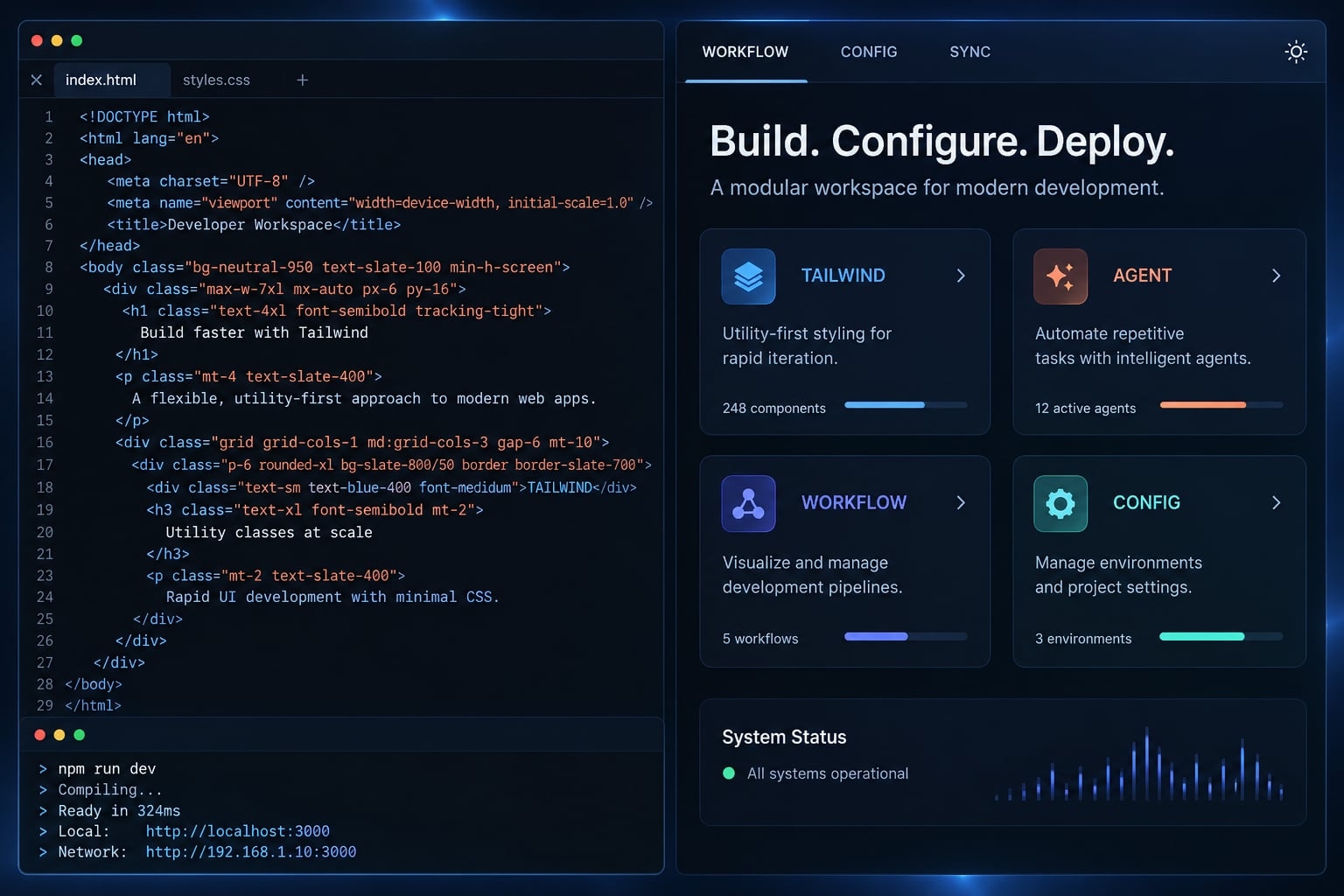
Task: Click the 248 components progress bar
Action: pyautogui.click(x=906, y=405)
